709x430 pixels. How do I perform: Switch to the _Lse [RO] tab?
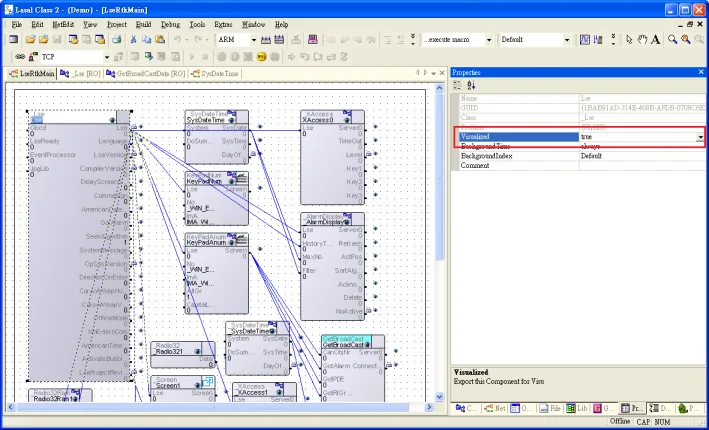coord(80,73)
